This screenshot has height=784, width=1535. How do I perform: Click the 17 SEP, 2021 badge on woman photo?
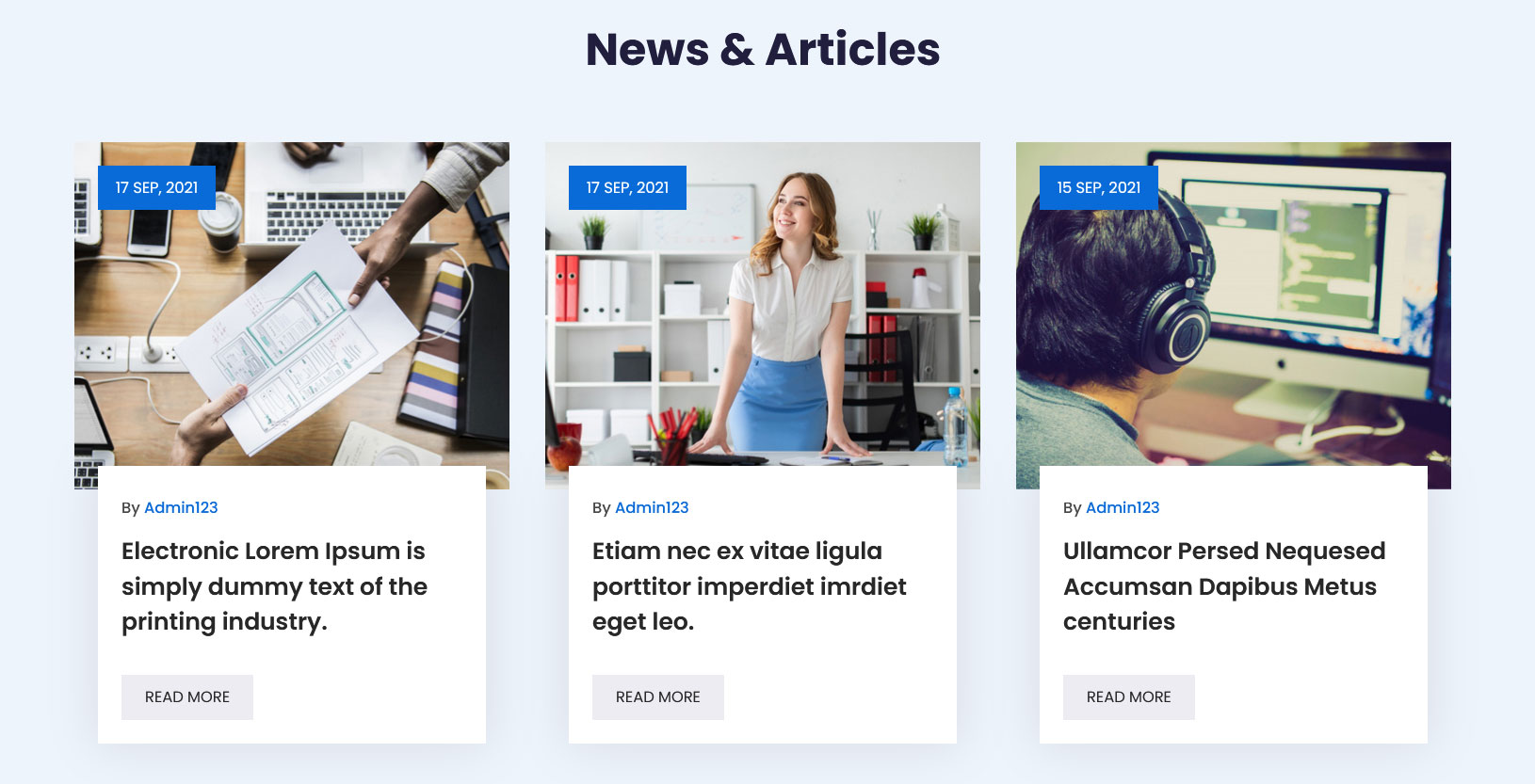[627, 187]
